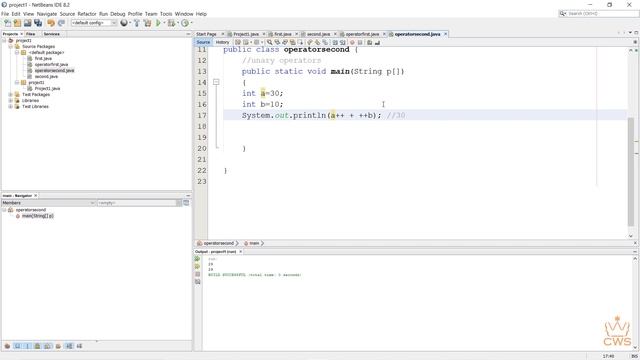This screenshot has height=360, width=640.
Task: Click operatorsecond in the breadcrumb bar
Action: (x=219, y=243)
